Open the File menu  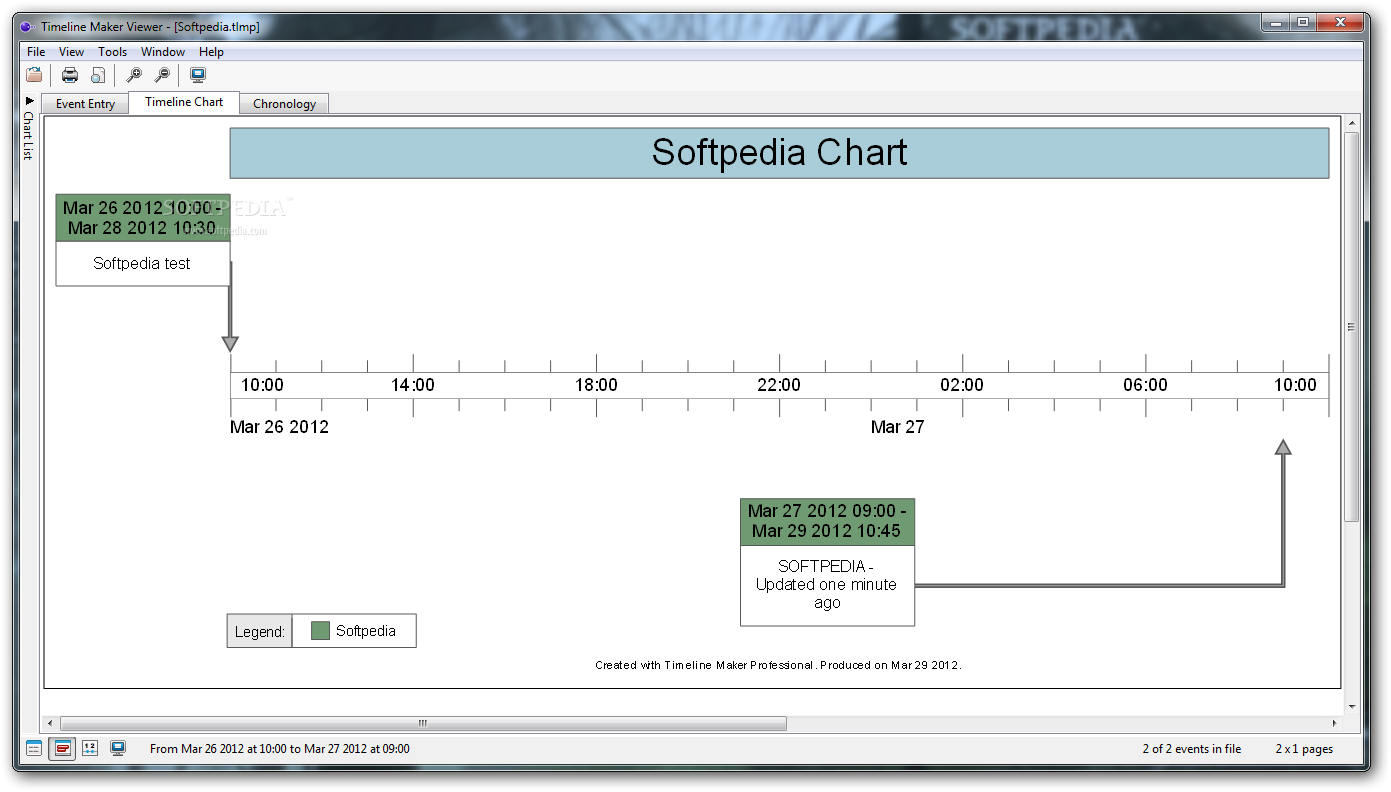[x=36, y=51]
